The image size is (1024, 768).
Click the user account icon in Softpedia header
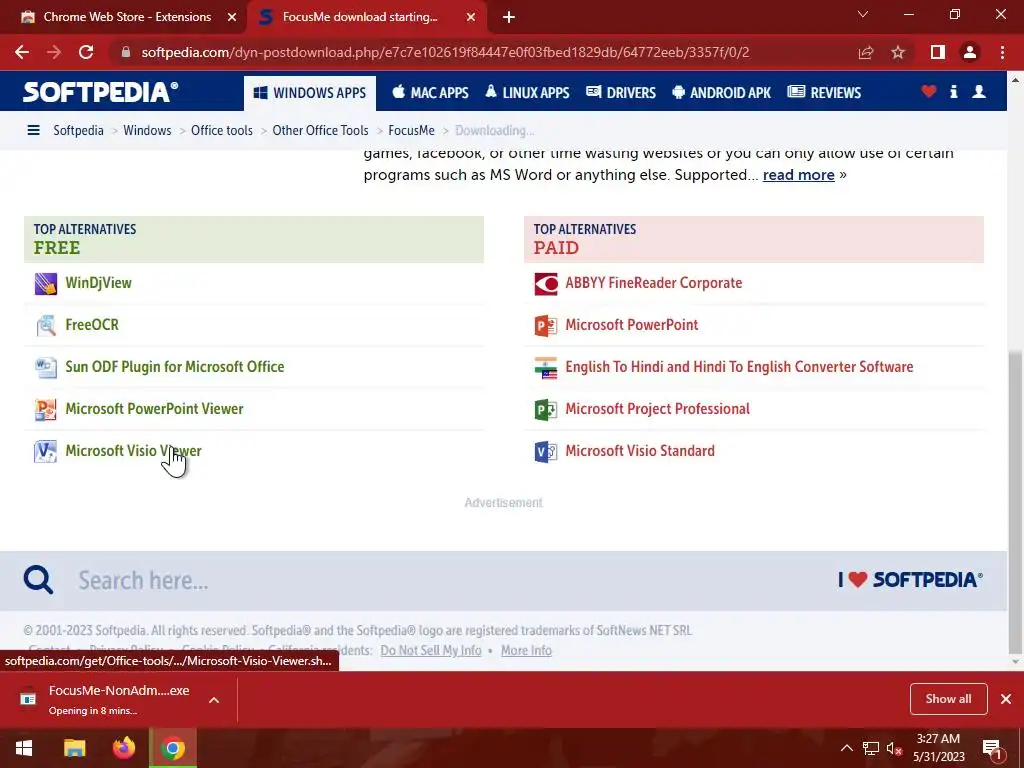[979, 92]
